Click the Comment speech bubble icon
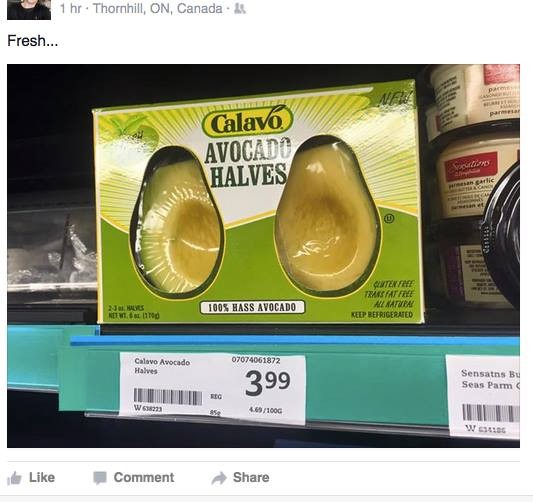Screen dimensions: 533x502 pyautogui.click(x=100, y=478)
